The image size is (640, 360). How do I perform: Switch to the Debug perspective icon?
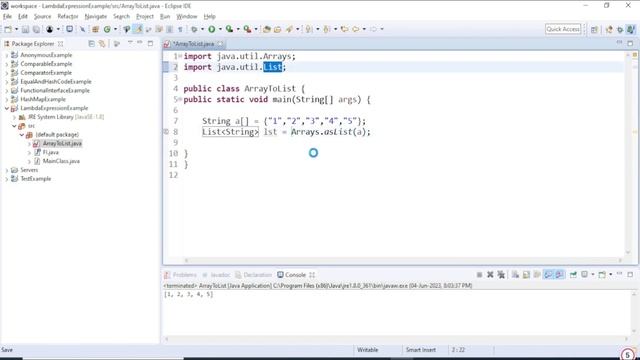[x=620, y=29]
